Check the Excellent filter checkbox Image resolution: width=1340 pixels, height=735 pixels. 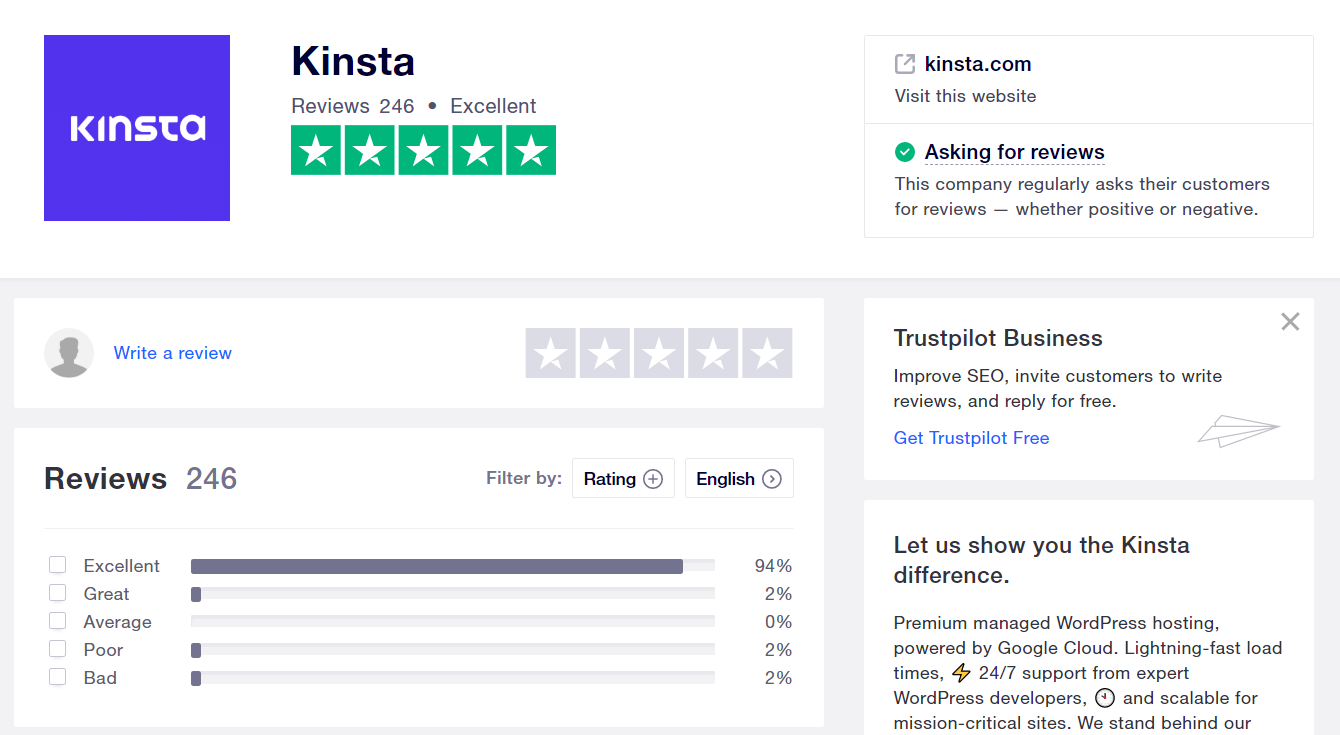tap(58, 565)
